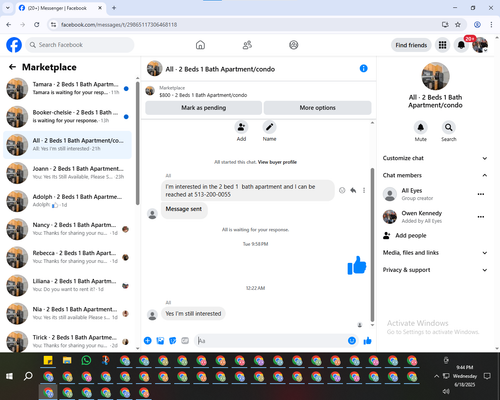The width and height of the screenshot is (500, 400).
Task: Click the Add people icon in chat
Action: click(x=241, y=127)
